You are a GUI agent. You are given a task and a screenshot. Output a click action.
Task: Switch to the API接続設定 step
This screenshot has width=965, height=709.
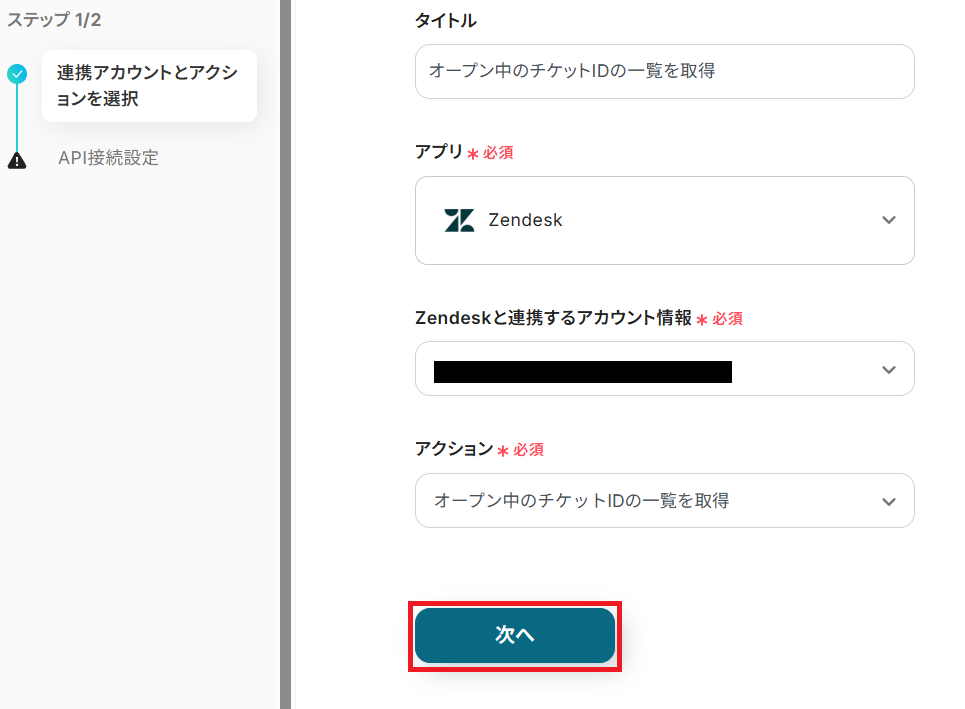point(108,158)
